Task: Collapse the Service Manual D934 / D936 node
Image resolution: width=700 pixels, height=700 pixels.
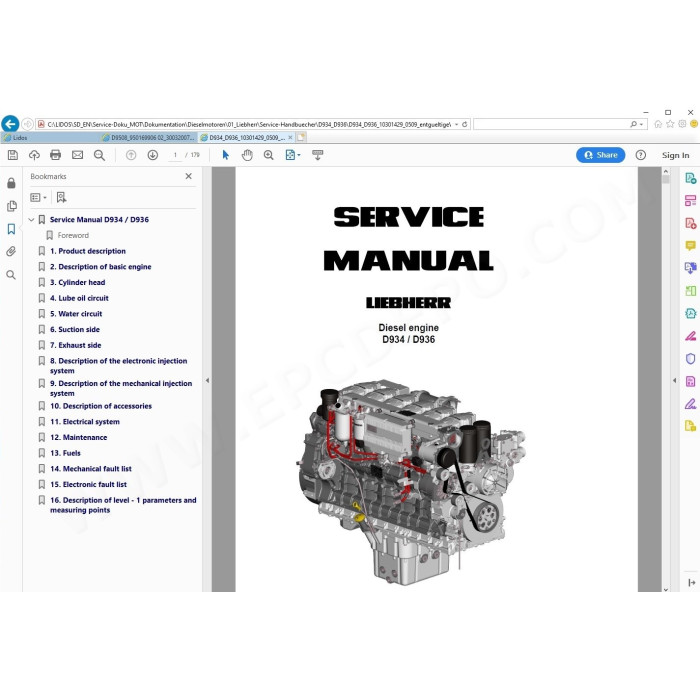Action: point(31,220)
